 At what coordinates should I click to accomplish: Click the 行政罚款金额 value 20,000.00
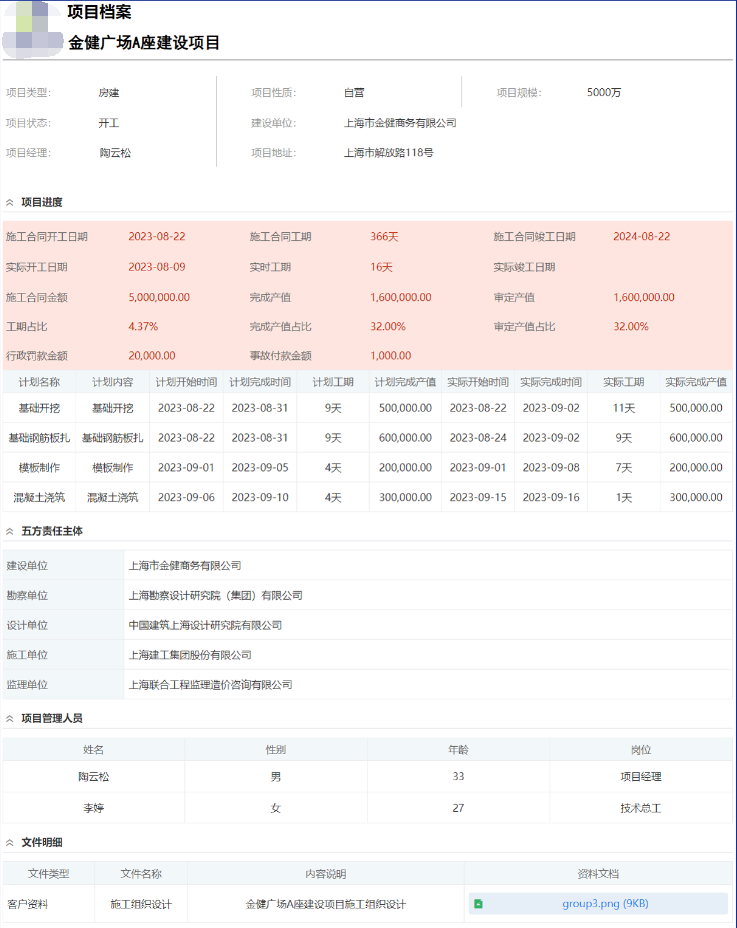[152, 356]
